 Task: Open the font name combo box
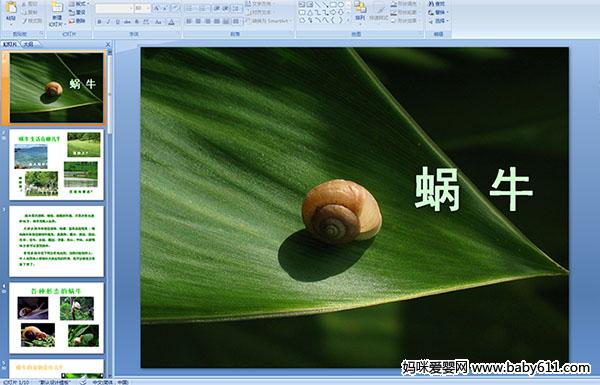[114, 8]
